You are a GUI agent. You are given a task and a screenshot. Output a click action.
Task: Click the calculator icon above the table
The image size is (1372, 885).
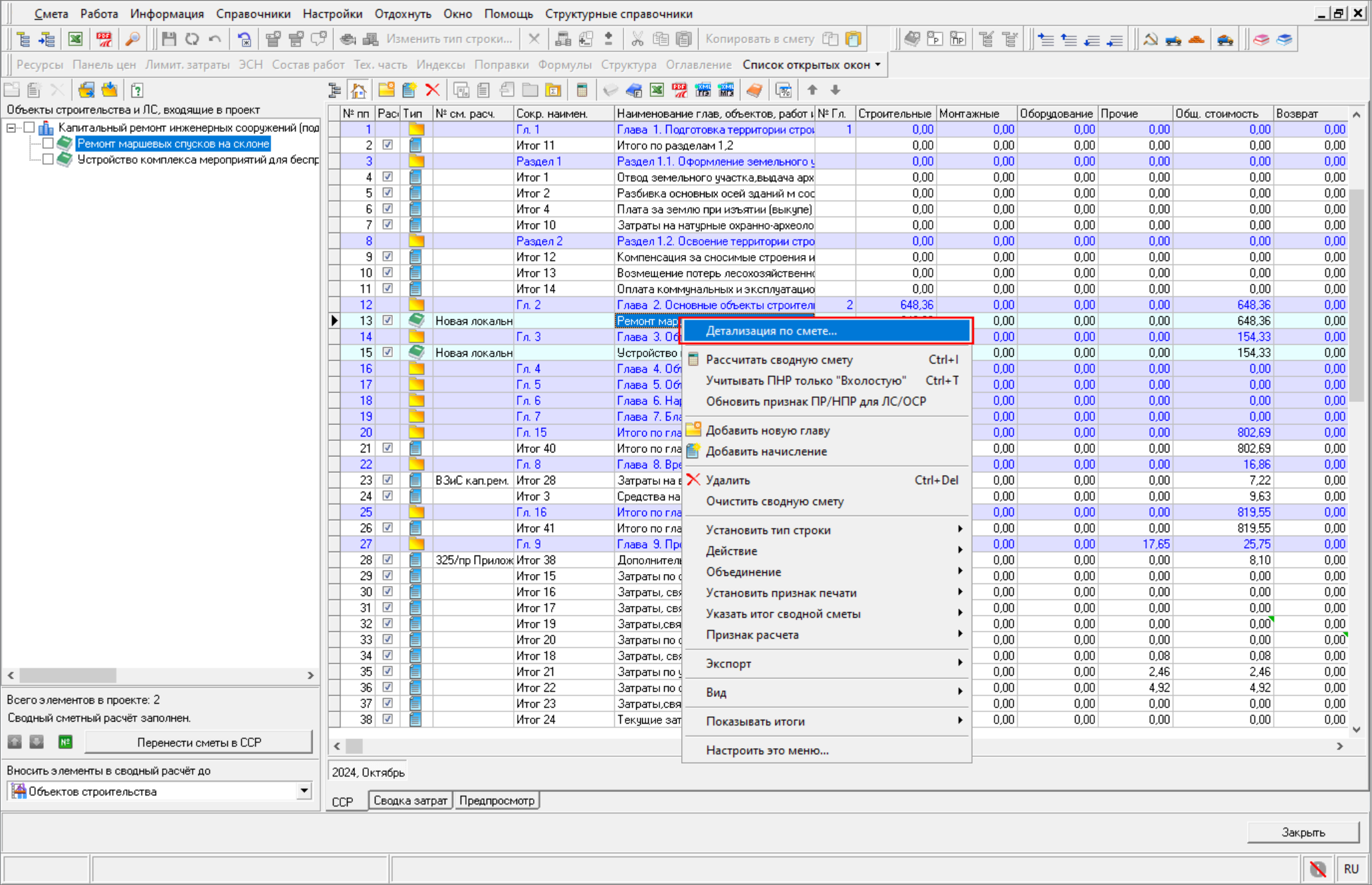[582, 90]
